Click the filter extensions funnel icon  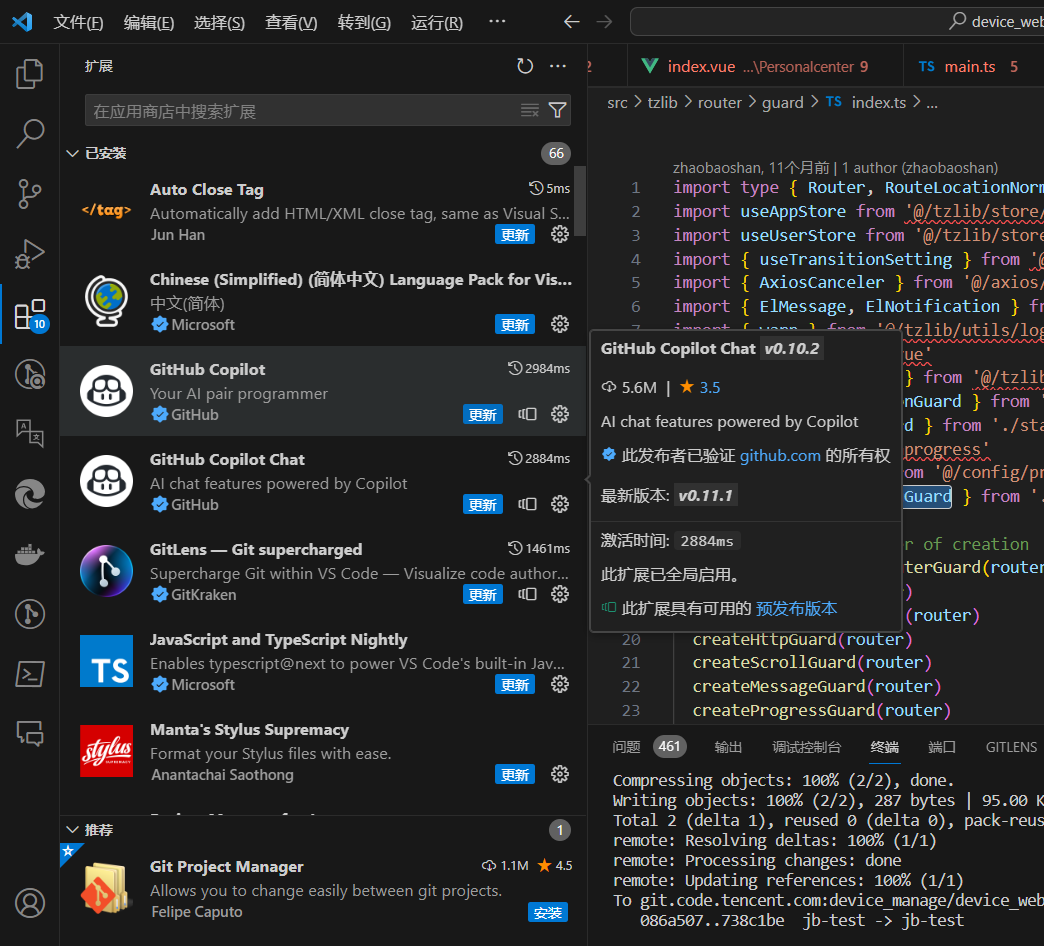(557, 110)
